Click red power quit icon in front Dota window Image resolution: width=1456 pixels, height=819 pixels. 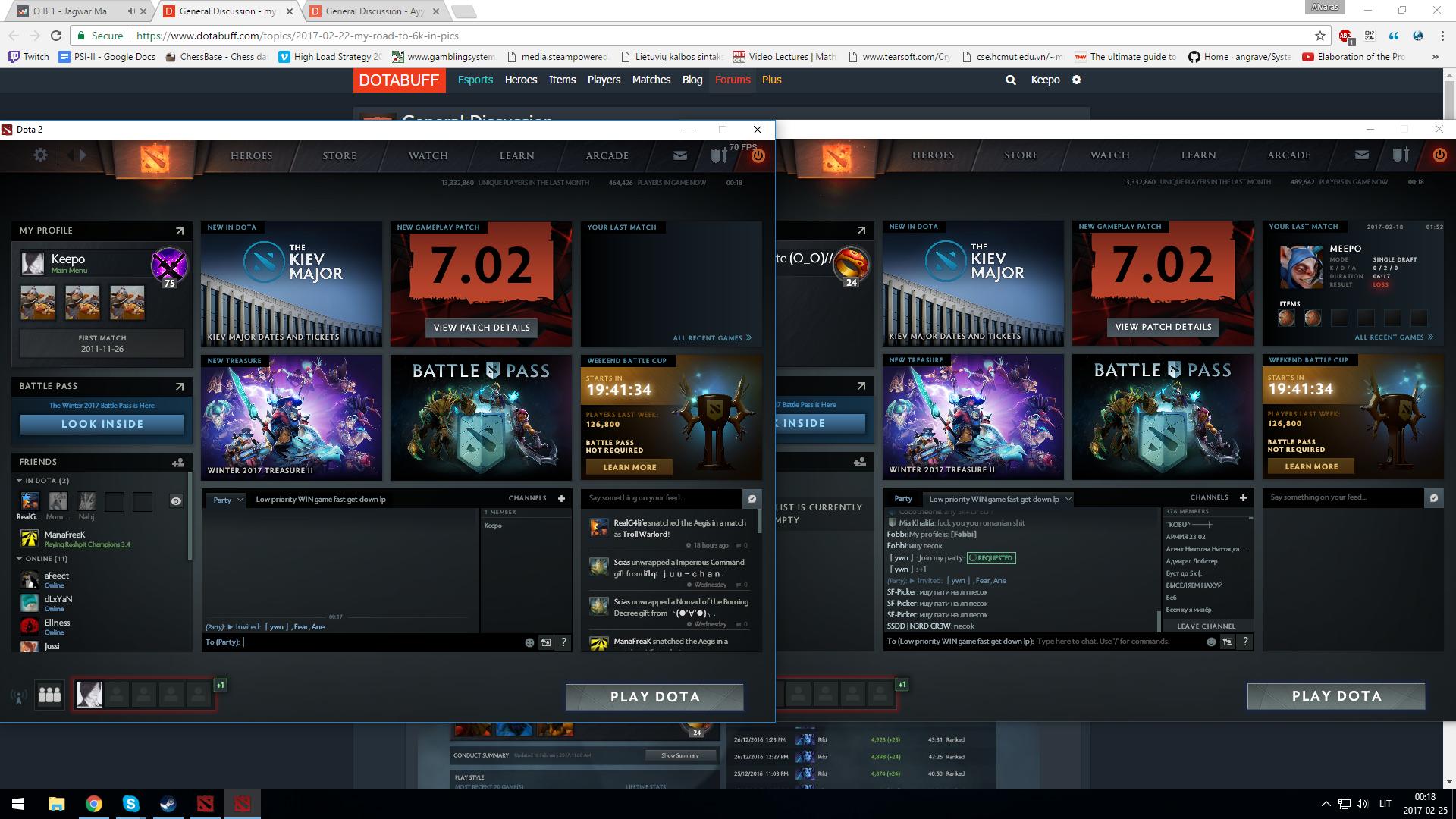point(758,155)
